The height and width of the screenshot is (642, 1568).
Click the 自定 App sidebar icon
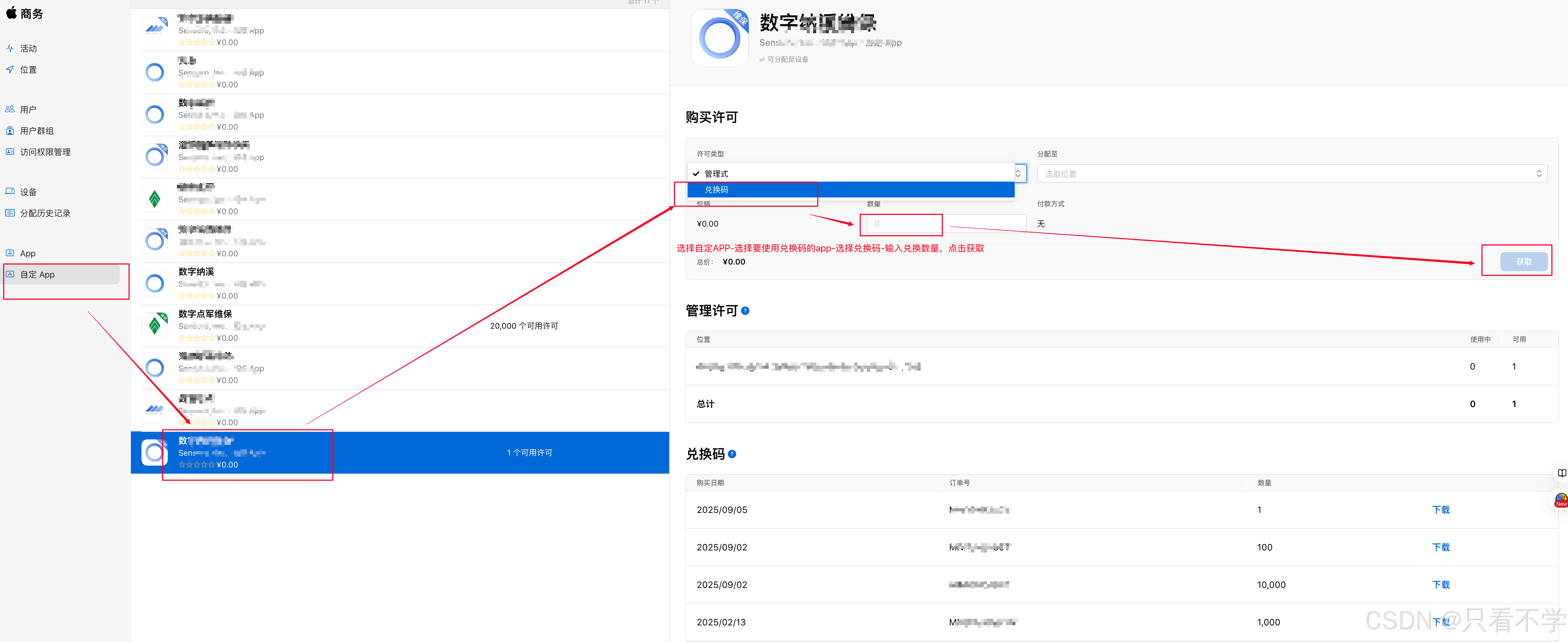point(10,274)
